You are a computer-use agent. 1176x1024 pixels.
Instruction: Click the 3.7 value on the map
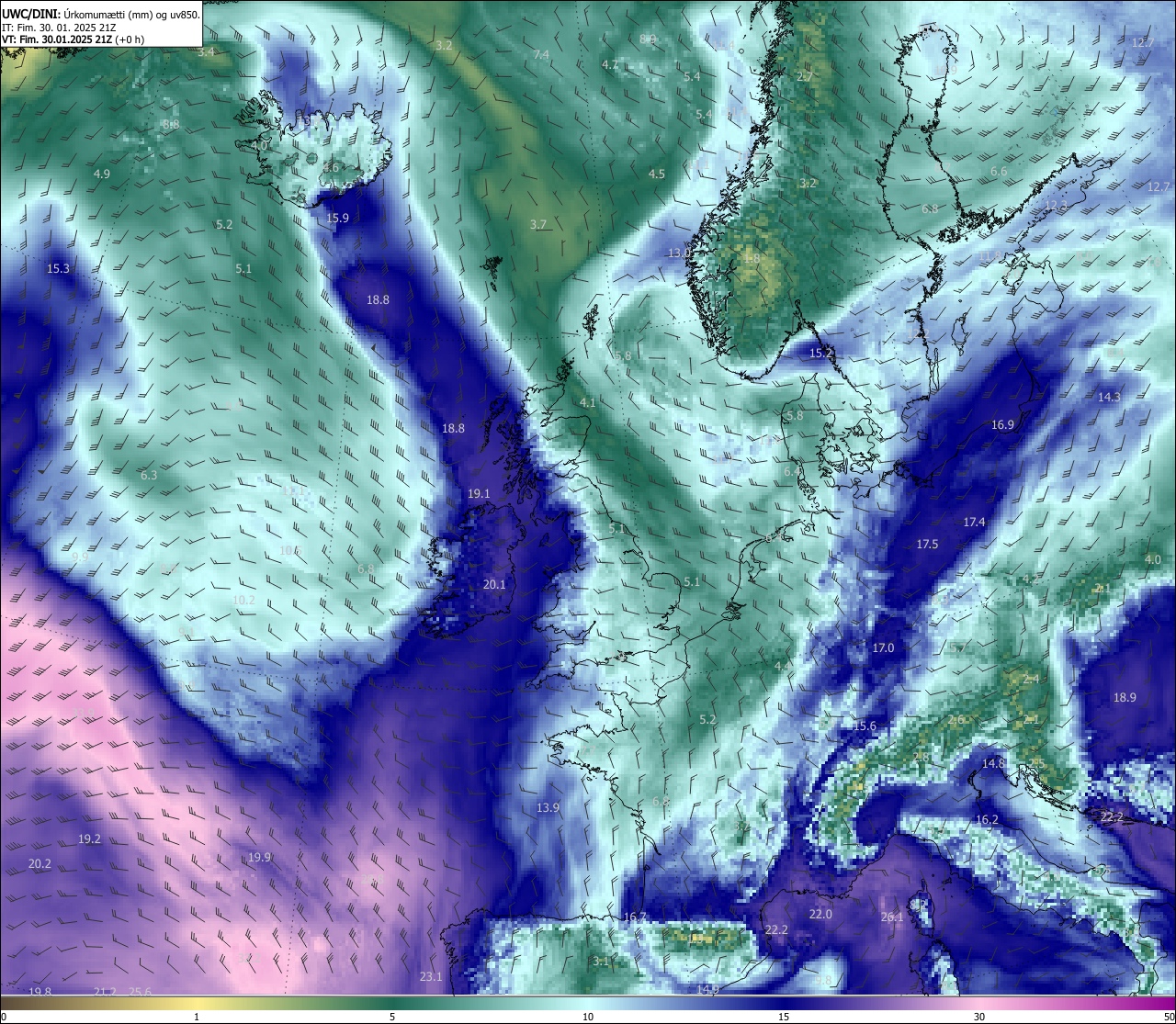(x=538, y=224)
